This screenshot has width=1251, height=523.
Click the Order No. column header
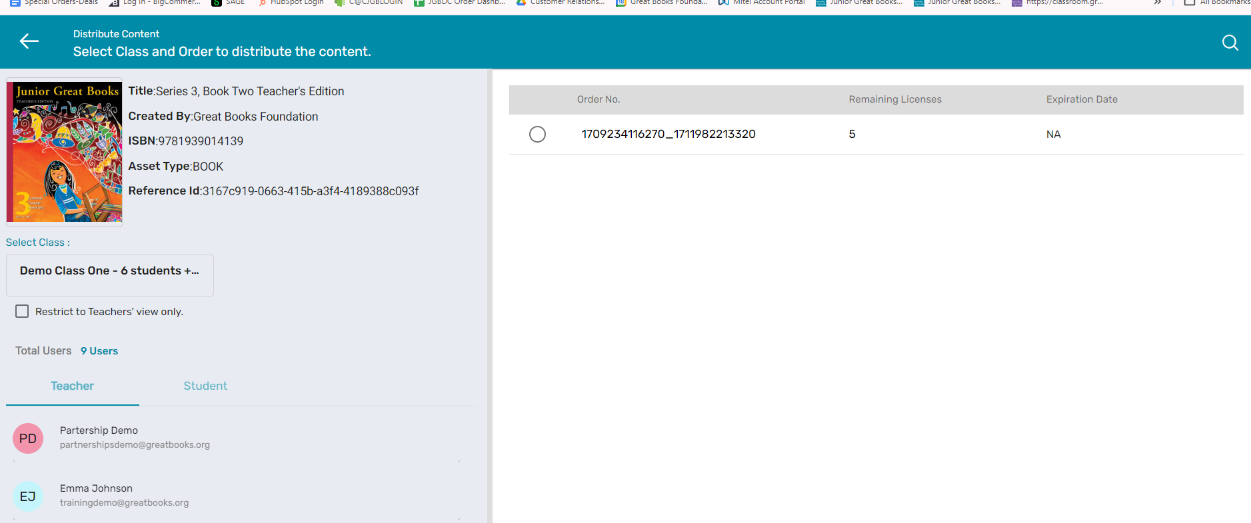pyautogui.click(x=599, y=100)
